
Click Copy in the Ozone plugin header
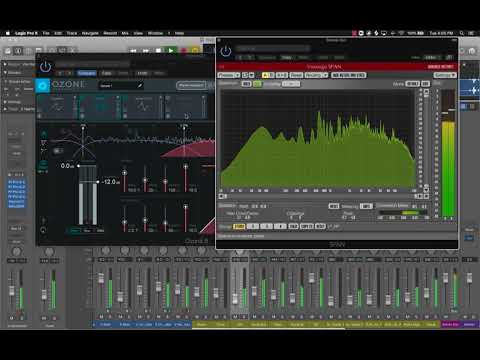[x=106, y=73]
